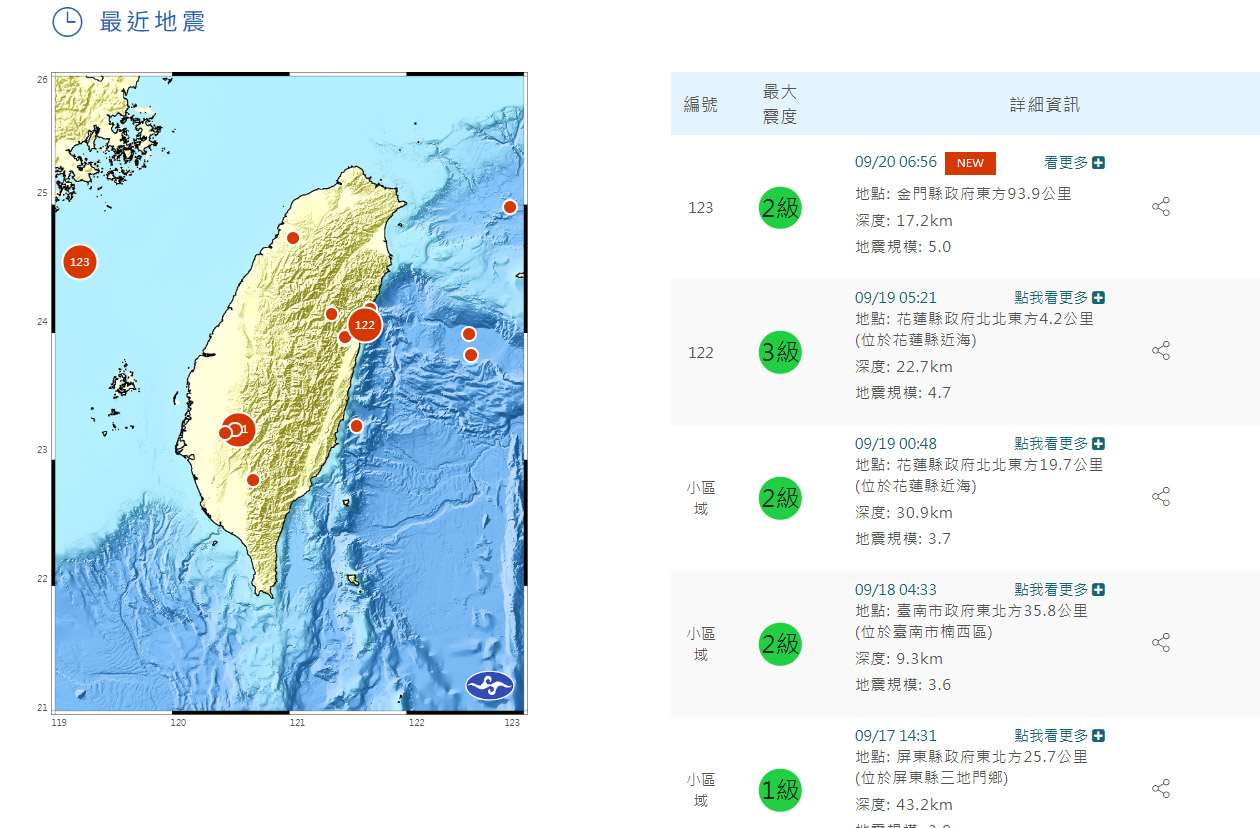Expand 點我看更多 for the 09/17 14:31 quake
Image resolution: width=1260 pixels, height=828 pixels.
coord(1059,735)
